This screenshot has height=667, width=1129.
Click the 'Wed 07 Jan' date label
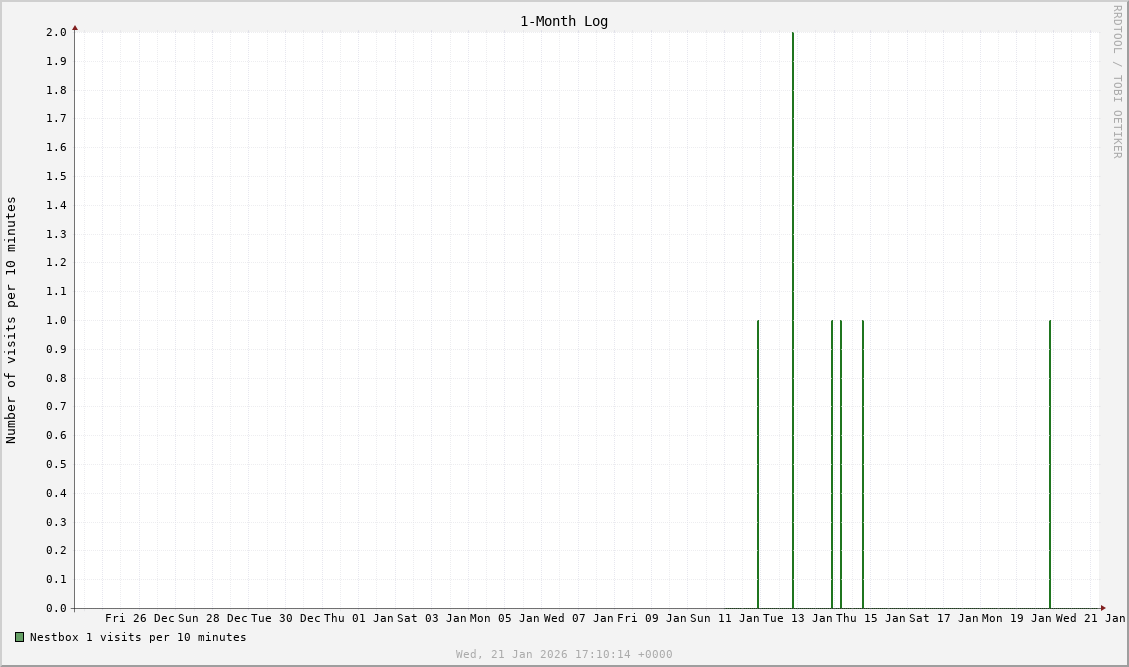(579, 618)
